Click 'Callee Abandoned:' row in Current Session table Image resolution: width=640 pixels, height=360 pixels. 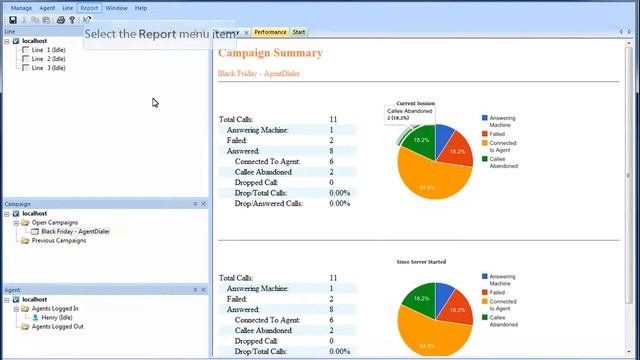coord(288,172)
